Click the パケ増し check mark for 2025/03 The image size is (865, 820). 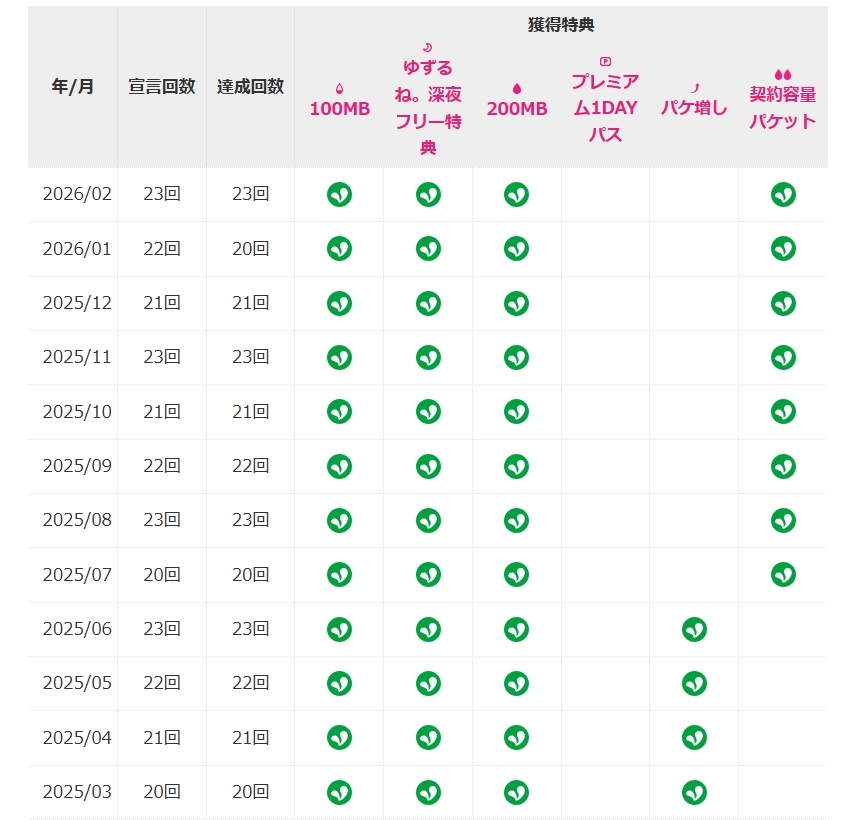tap(694, 792)
